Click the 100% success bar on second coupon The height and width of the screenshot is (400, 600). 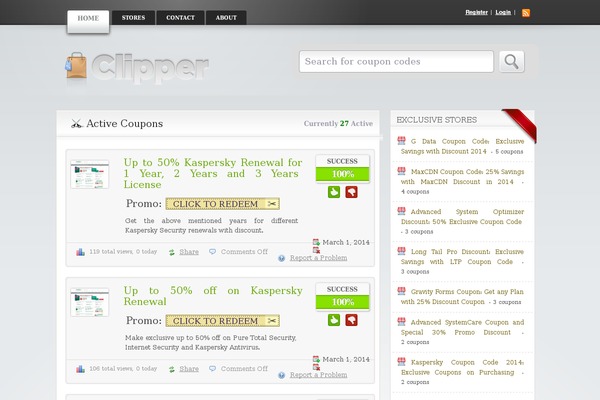(x=342, y=302)
